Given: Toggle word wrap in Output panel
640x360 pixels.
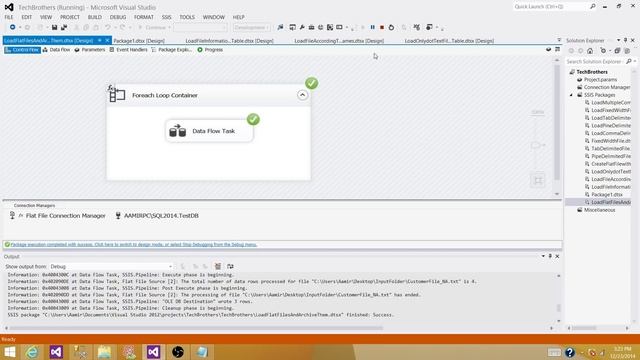Looking at the screenshot, I should point(230,266).
